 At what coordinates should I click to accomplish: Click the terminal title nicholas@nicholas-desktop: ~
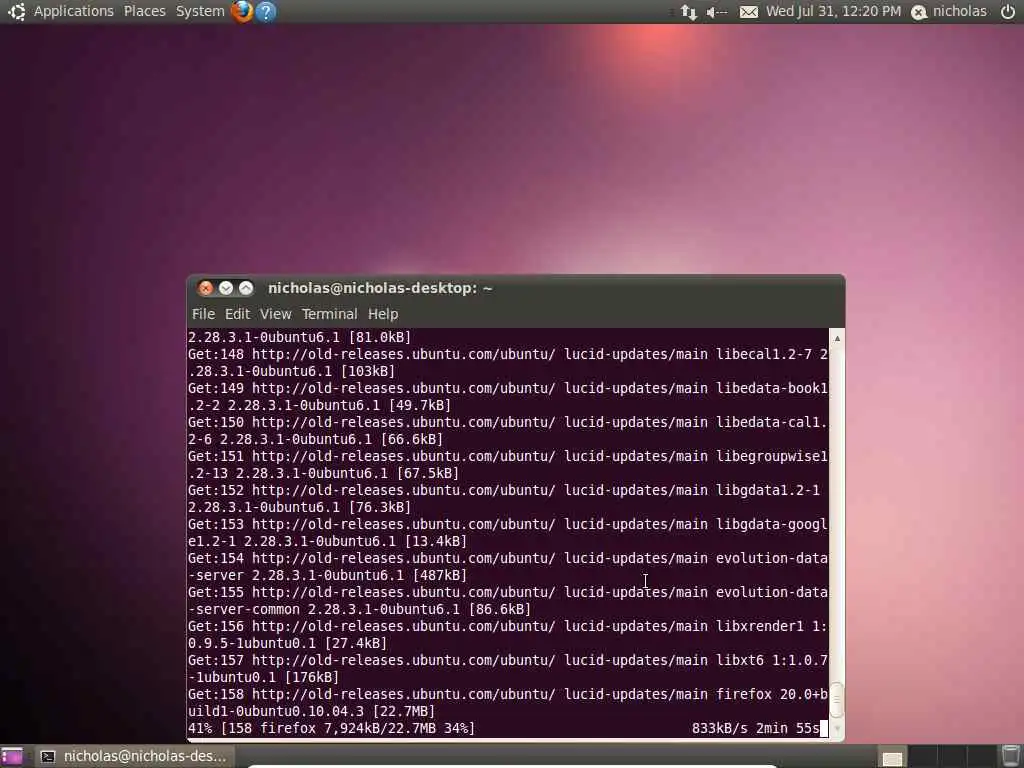click(380, 288)
